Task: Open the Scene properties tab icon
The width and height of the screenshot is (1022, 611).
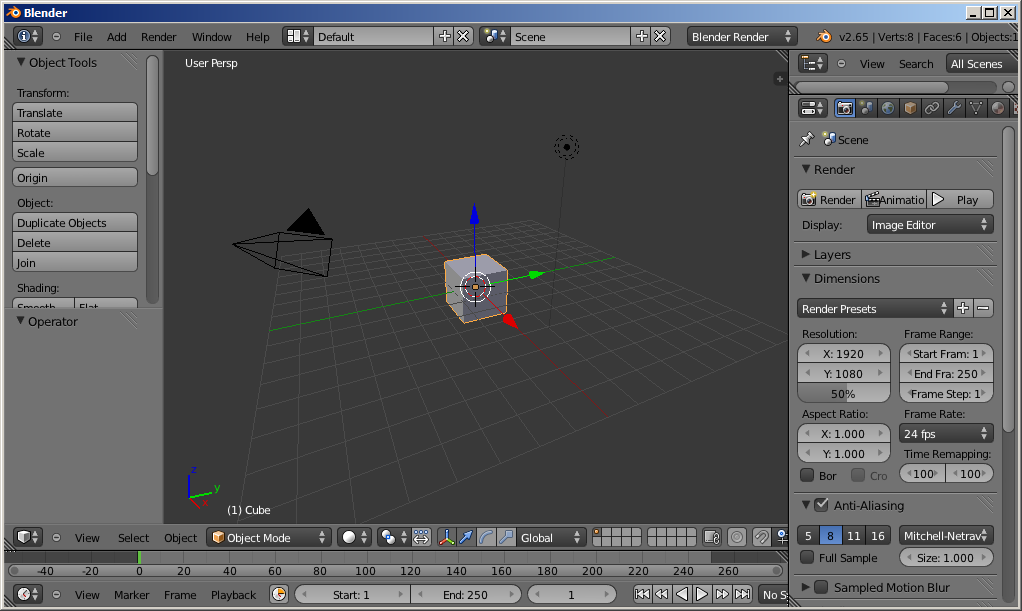Action: 866,108
